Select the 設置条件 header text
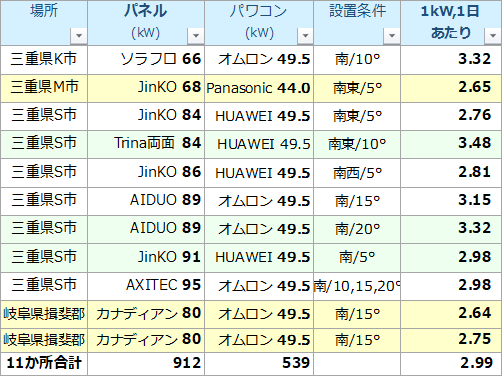Screen dimensions: 503x377 pos(357,11)
